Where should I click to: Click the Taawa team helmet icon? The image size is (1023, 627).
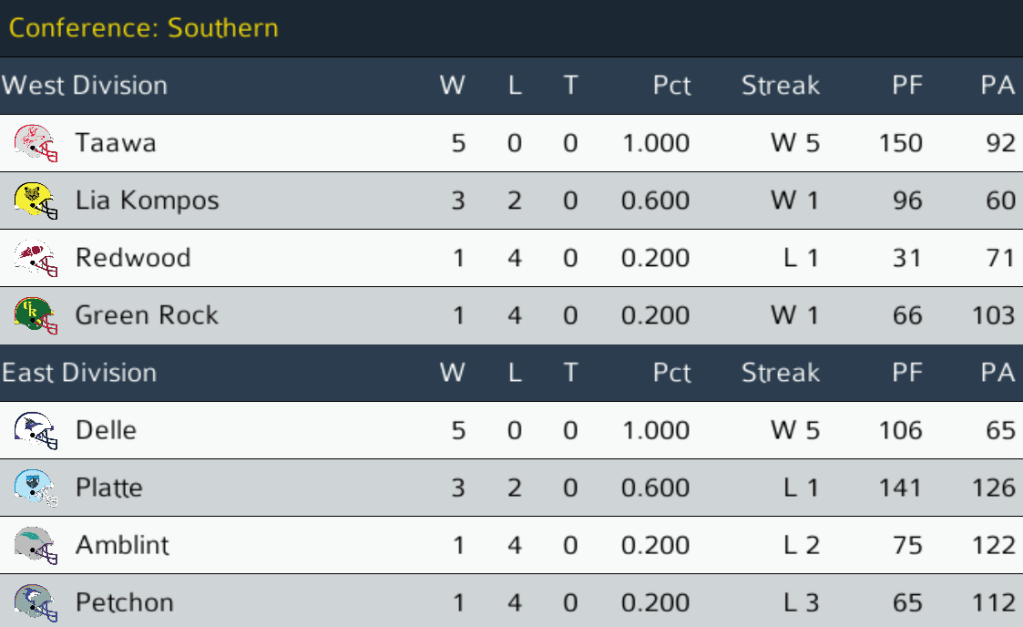click(35, 143)
